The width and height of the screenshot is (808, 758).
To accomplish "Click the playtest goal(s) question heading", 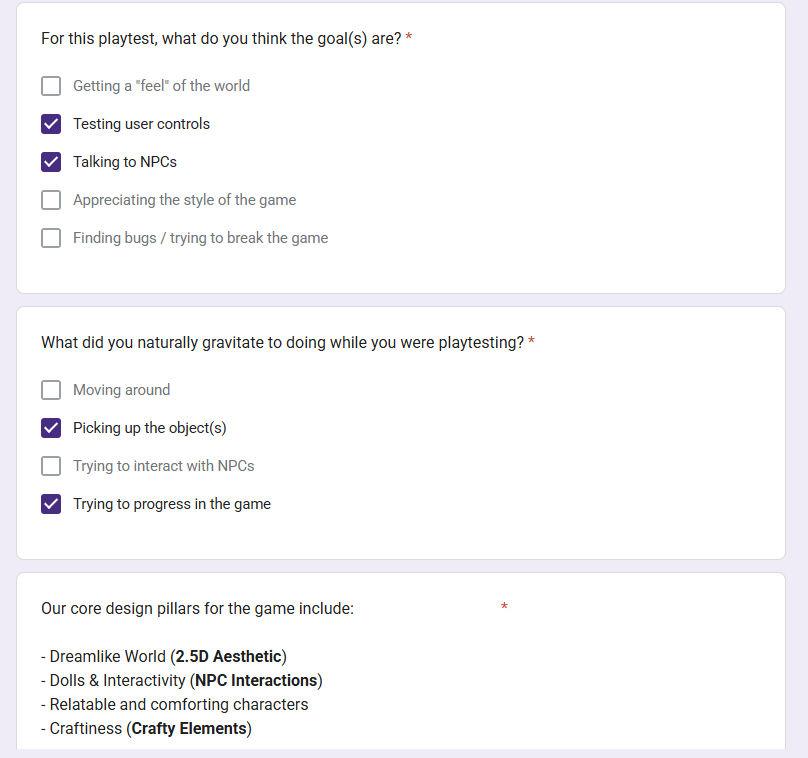I will 221,39.
